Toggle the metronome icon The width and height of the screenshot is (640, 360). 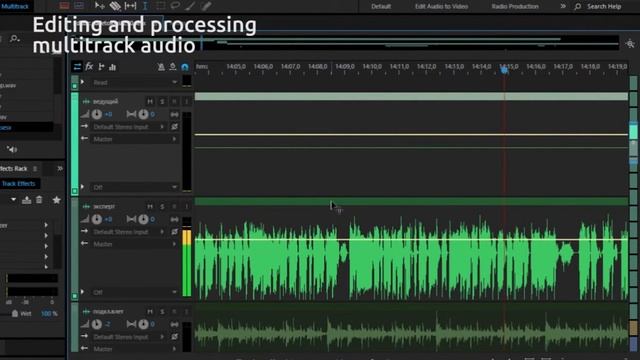click(x=161, y=67)
